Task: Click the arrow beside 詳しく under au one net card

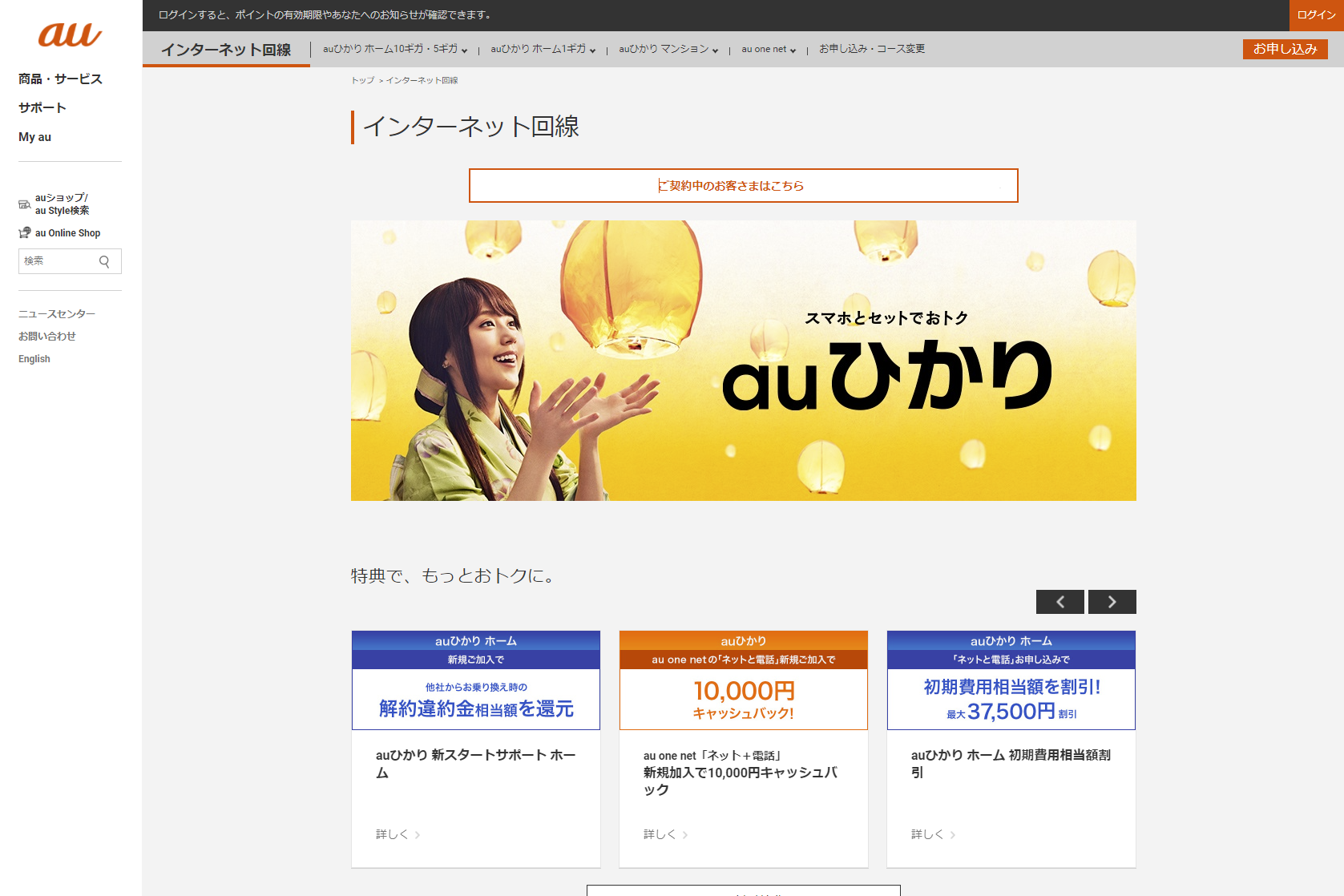Action: pyautogui.click(x=685, y=835)
